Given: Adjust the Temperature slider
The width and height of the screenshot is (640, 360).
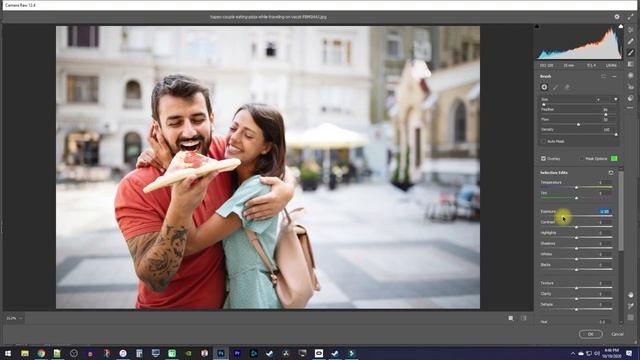Looking at the screenshot, I should (576, 187).
